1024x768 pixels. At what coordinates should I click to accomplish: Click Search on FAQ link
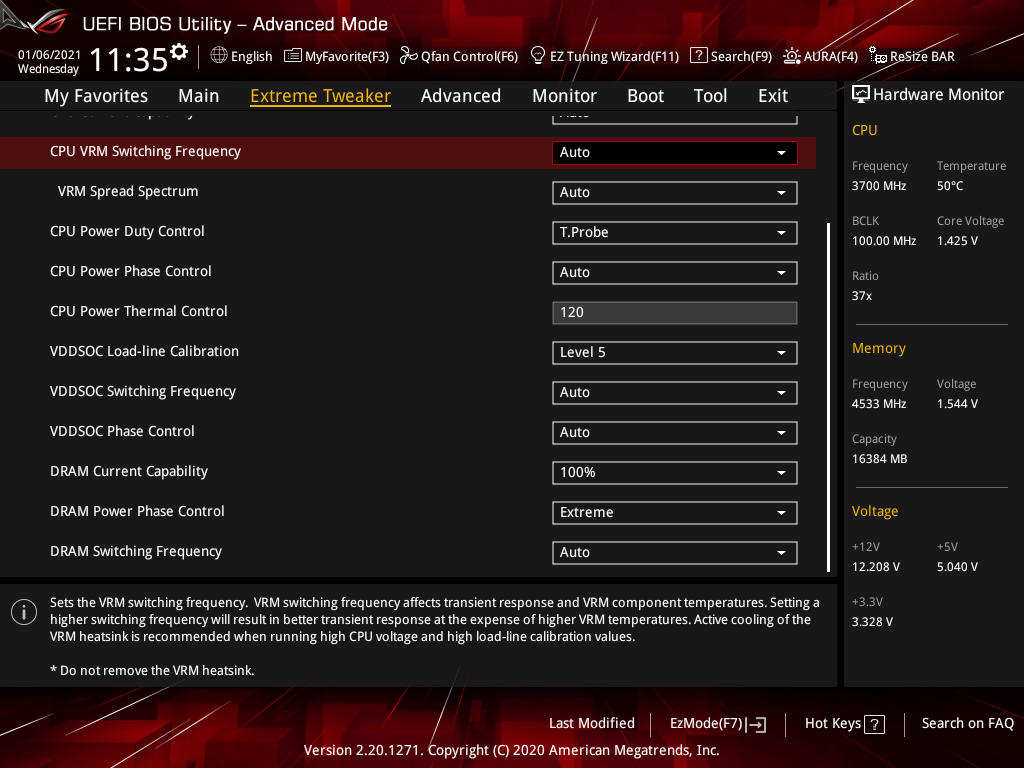point(967,724)
